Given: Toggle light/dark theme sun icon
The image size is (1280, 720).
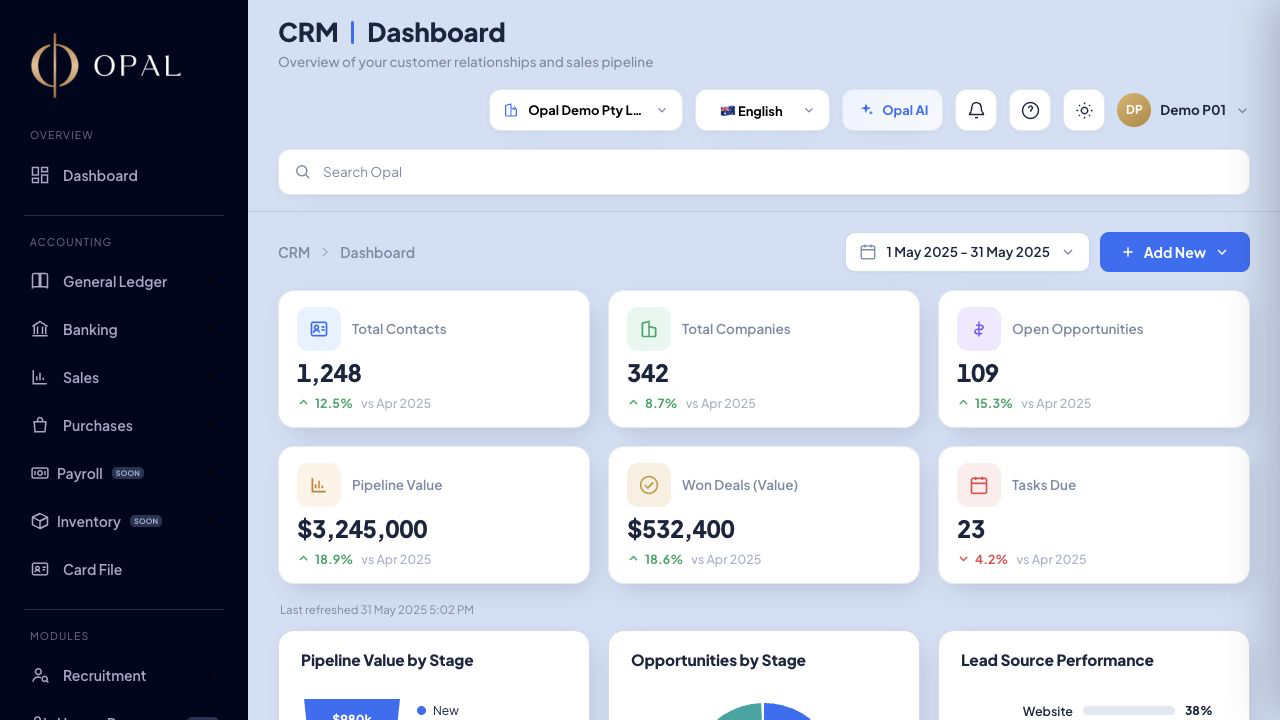Looking at the screenshot, I should coord(1084,110).
